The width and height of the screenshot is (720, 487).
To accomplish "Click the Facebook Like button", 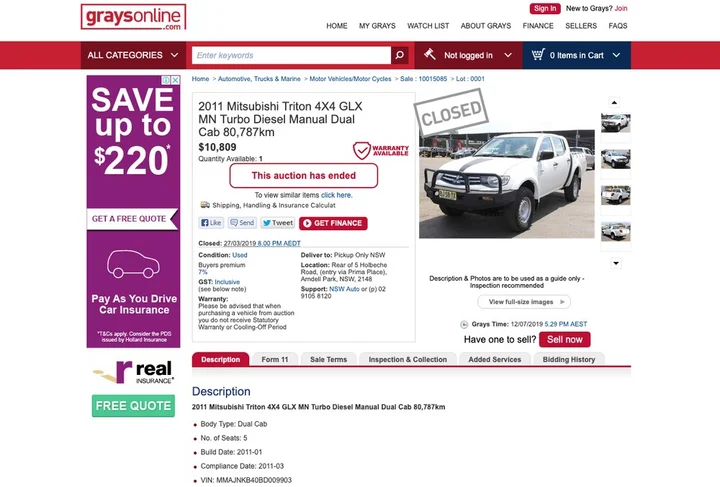I will pos(211,223).
